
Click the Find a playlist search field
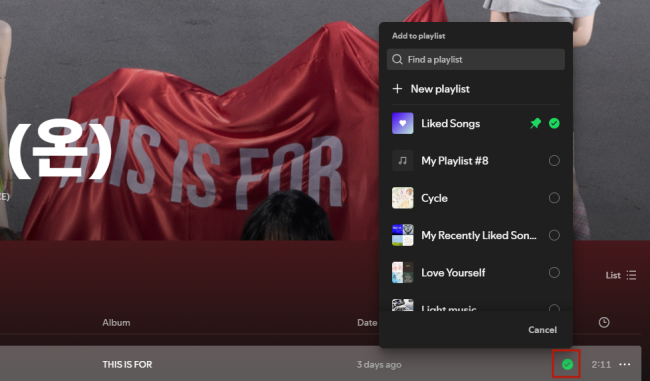point(475,59)
